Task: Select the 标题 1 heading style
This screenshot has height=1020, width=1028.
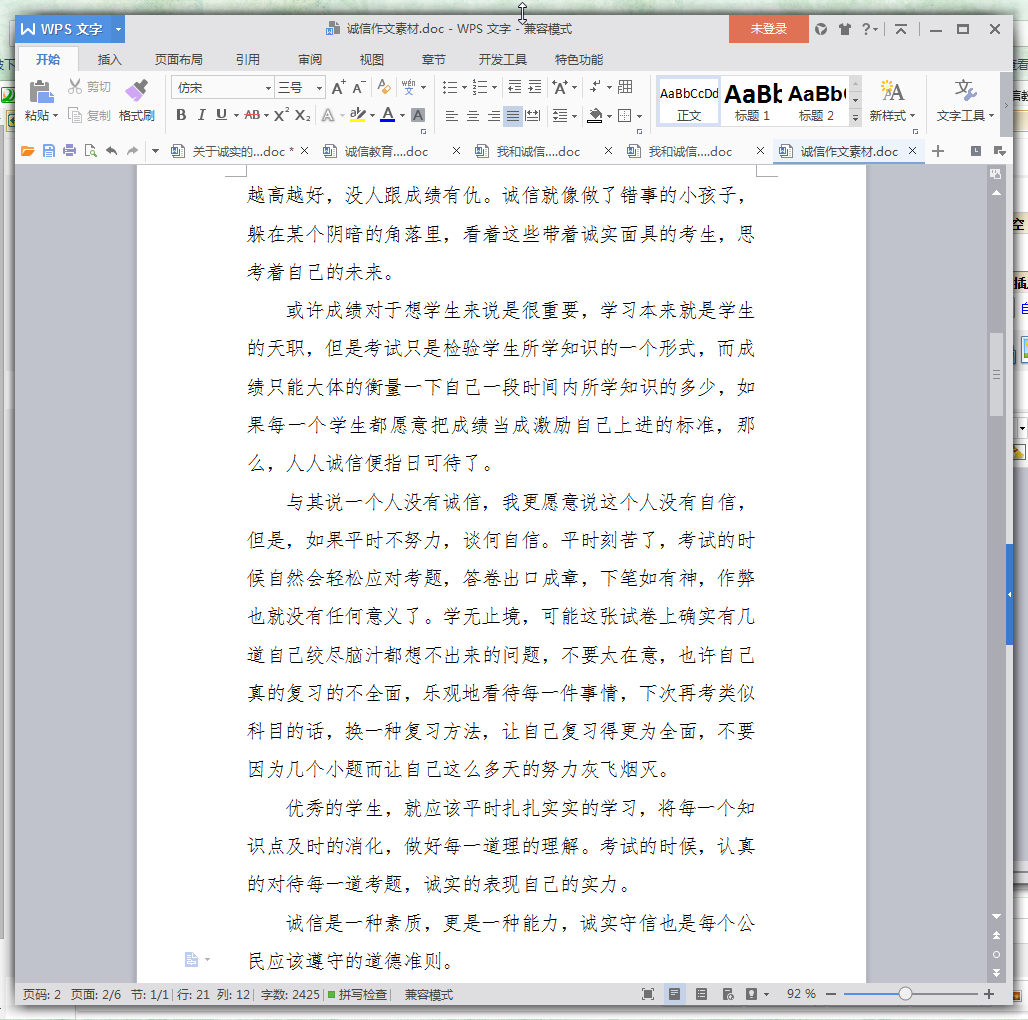Action: 753,101
